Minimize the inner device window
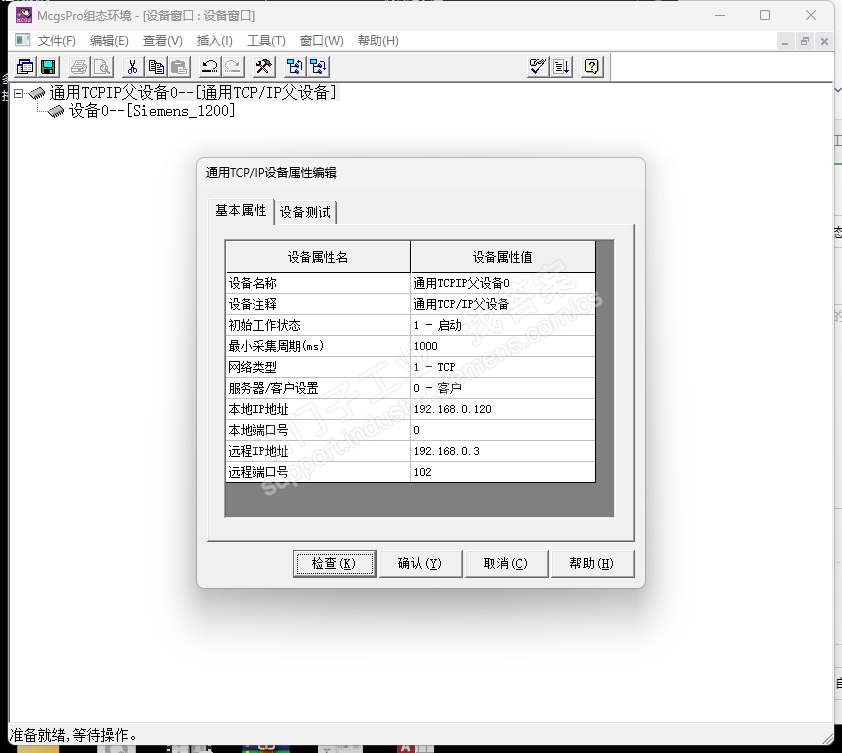 pos(785,41)
